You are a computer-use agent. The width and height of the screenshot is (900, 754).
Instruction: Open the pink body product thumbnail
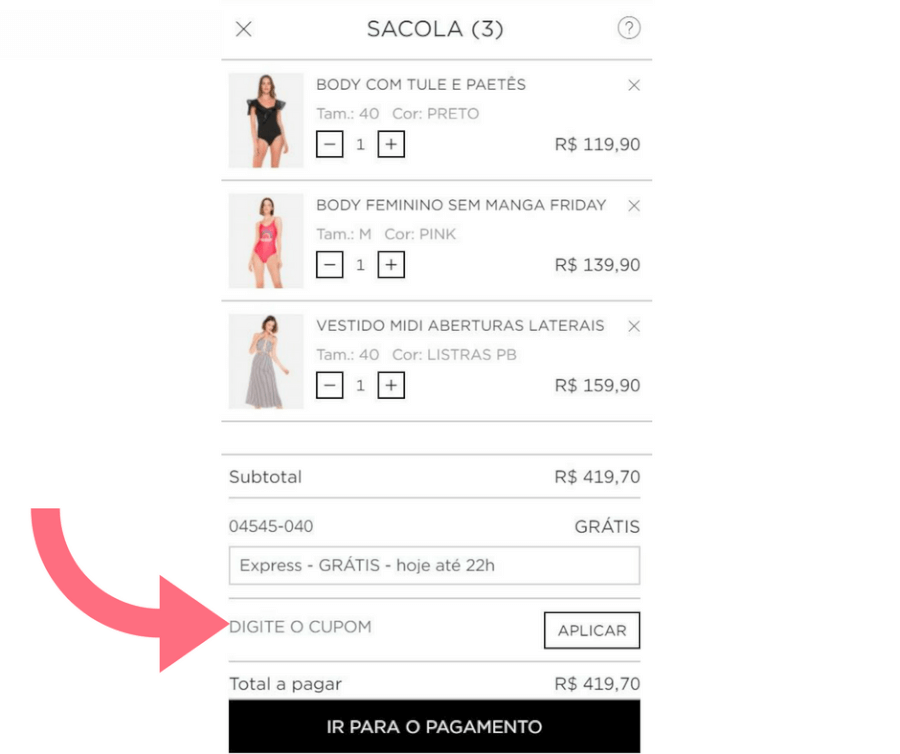point(266,241)
